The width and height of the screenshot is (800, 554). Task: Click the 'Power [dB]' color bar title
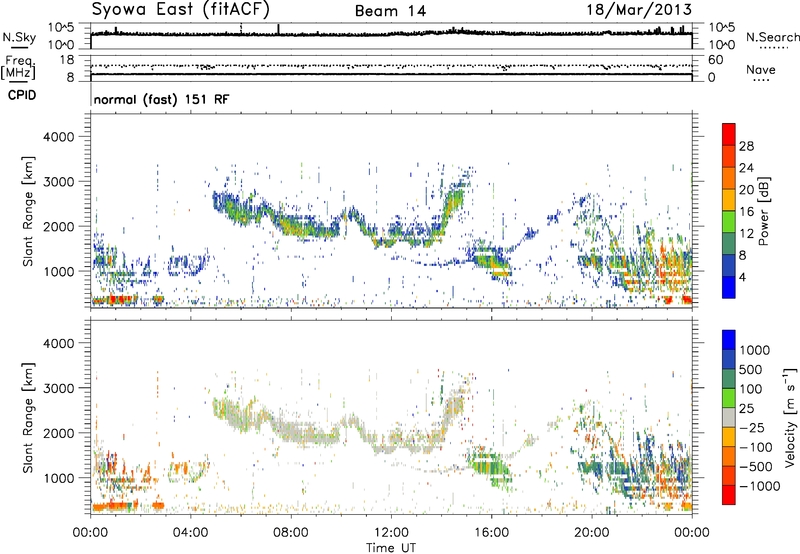point(763,211)
